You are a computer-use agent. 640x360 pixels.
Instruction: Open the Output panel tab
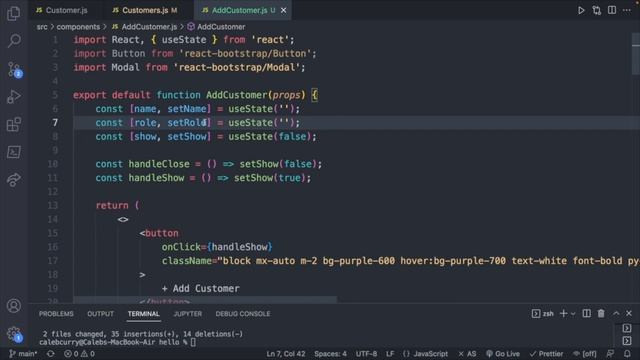tap(100, 313)
